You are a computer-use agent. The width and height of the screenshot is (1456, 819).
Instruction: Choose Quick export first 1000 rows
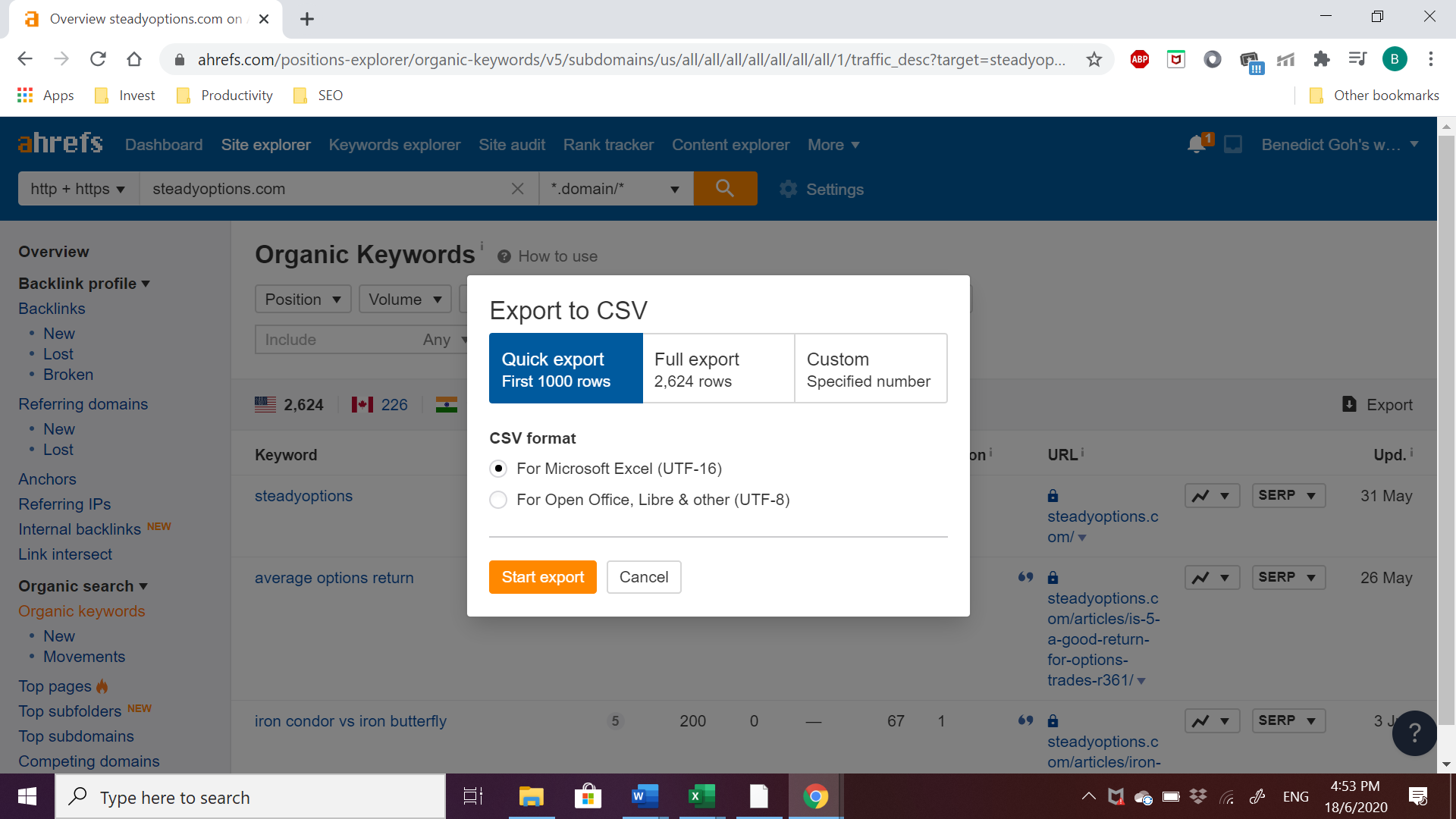(x=566, y=369)
